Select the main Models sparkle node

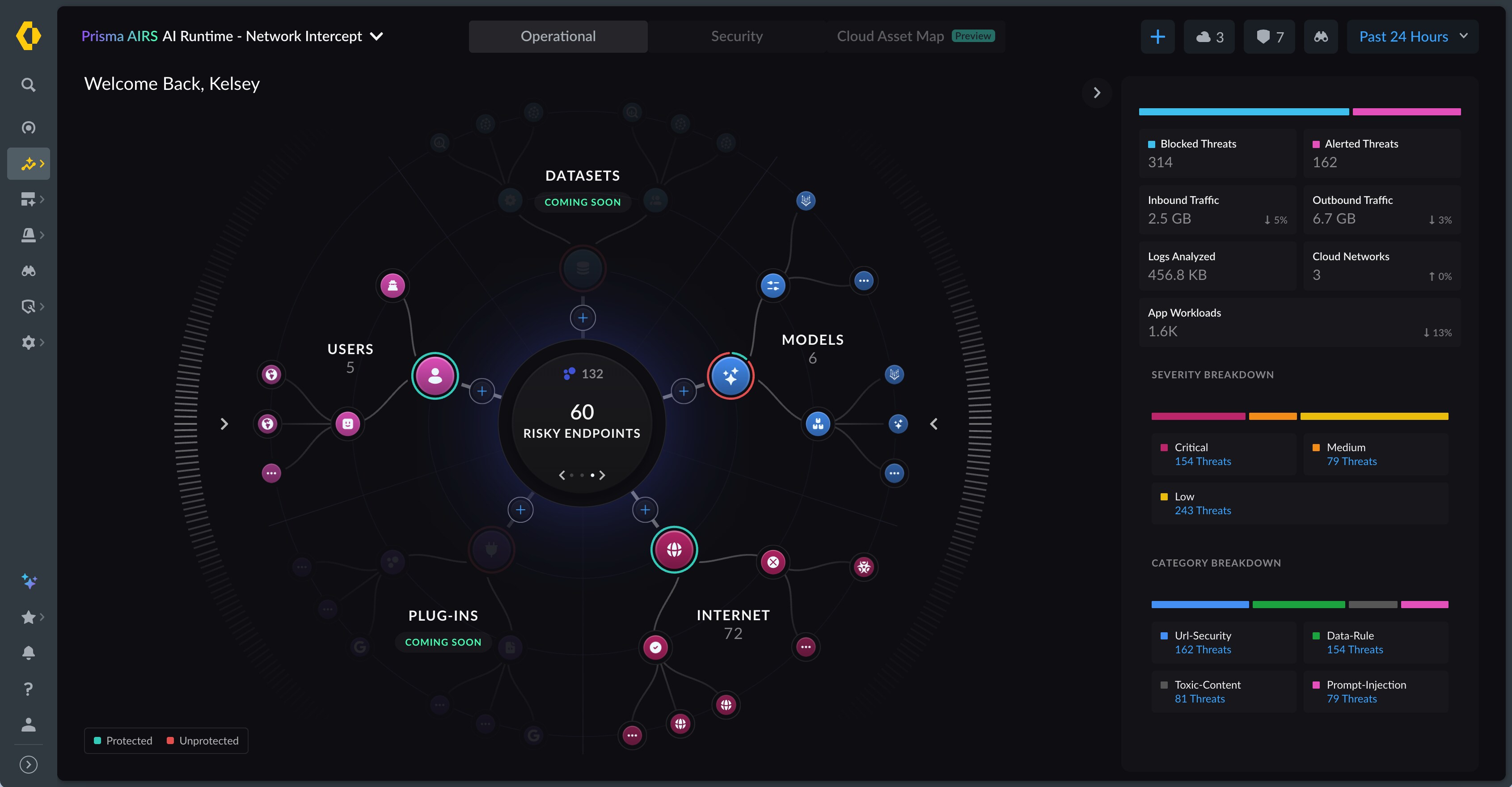[x=730, y=376]
